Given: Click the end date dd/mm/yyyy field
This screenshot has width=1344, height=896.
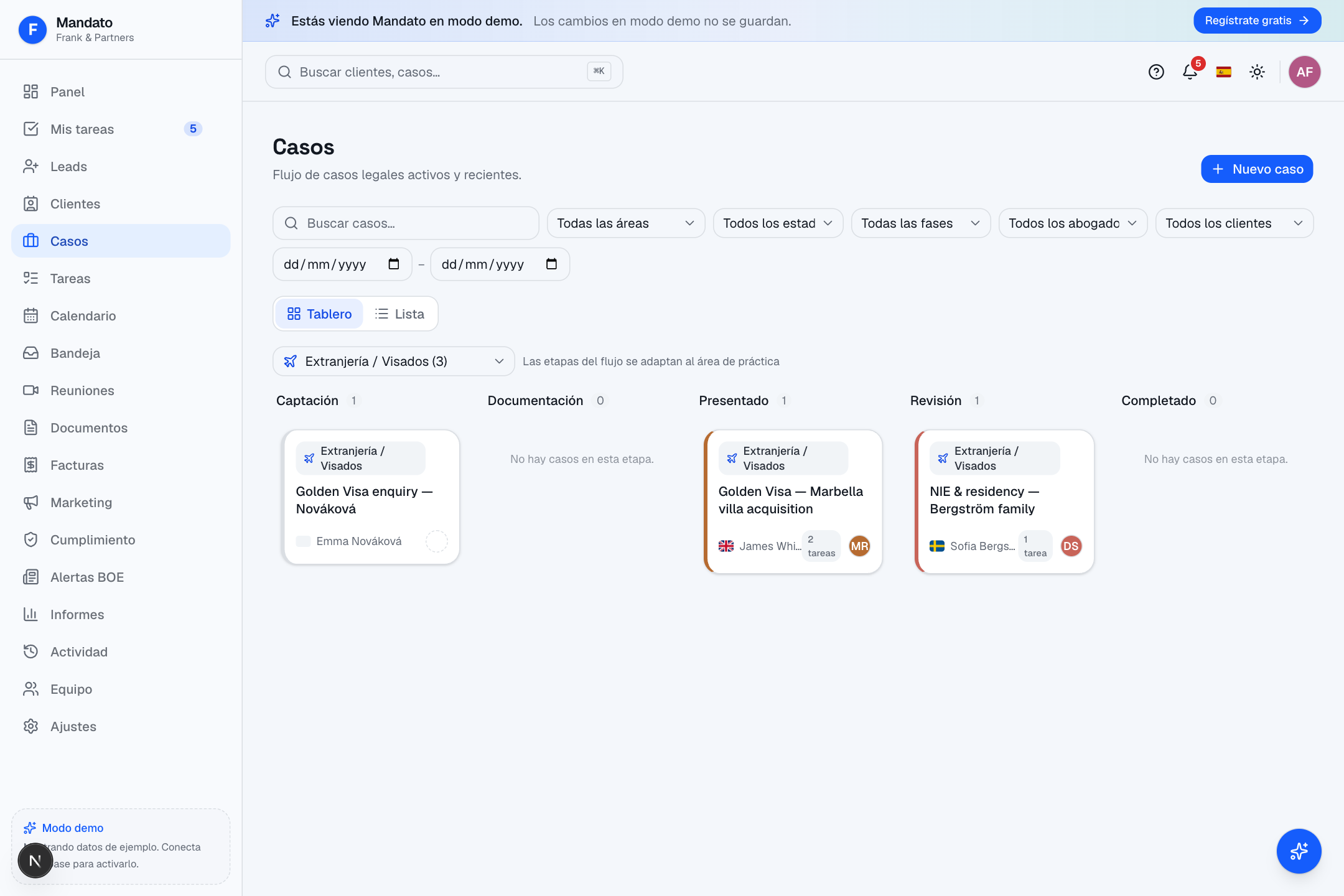Looking at the screenshot, I should [x=500, y=264].
